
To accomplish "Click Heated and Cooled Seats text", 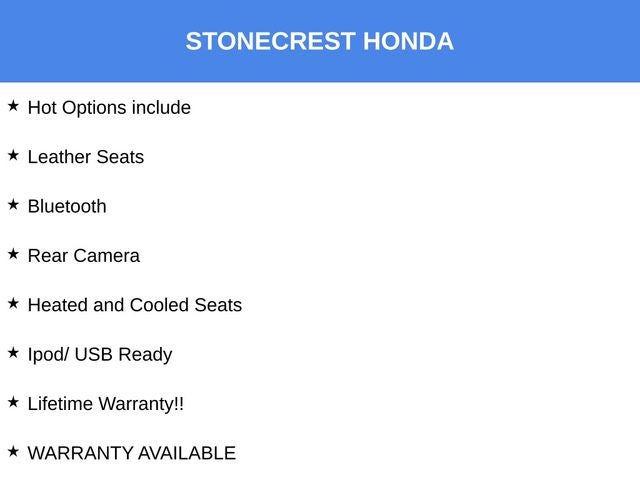I will click(x=135, y=305).
